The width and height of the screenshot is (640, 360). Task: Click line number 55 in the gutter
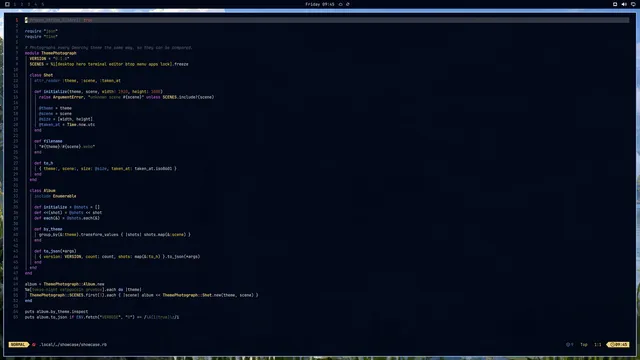point(16,317)
